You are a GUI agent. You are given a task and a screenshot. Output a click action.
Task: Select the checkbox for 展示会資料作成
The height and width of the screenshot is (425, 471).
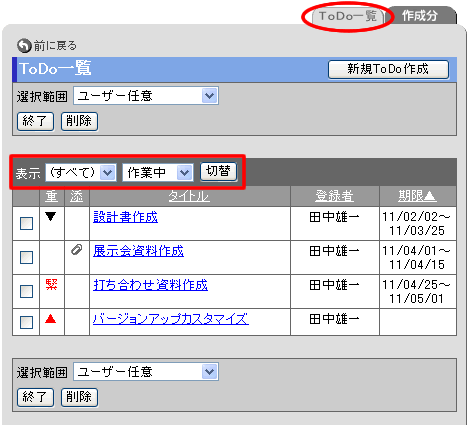point(26,257)
